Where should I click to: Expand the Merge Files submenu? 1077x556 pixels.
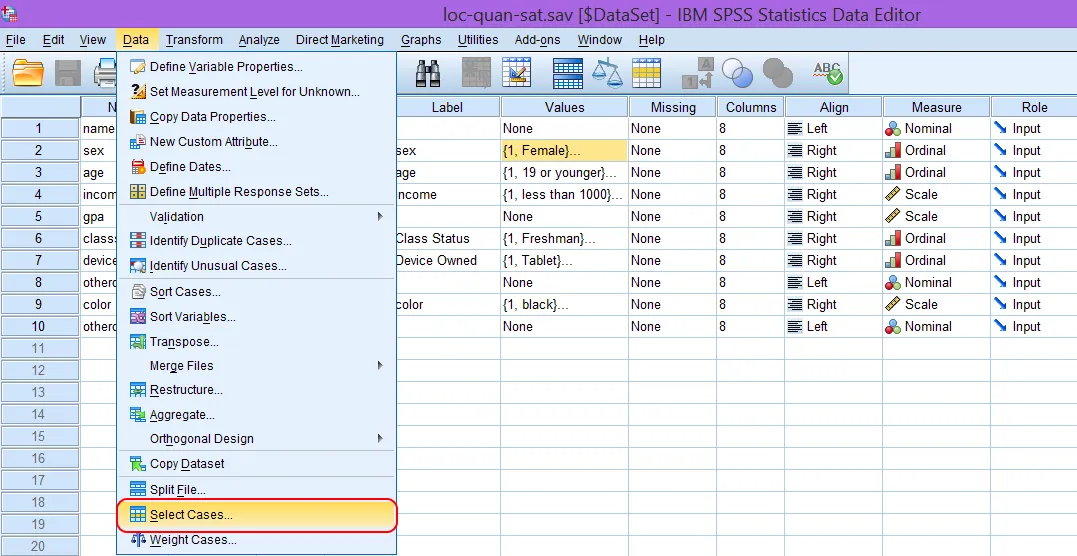(257, 366)
